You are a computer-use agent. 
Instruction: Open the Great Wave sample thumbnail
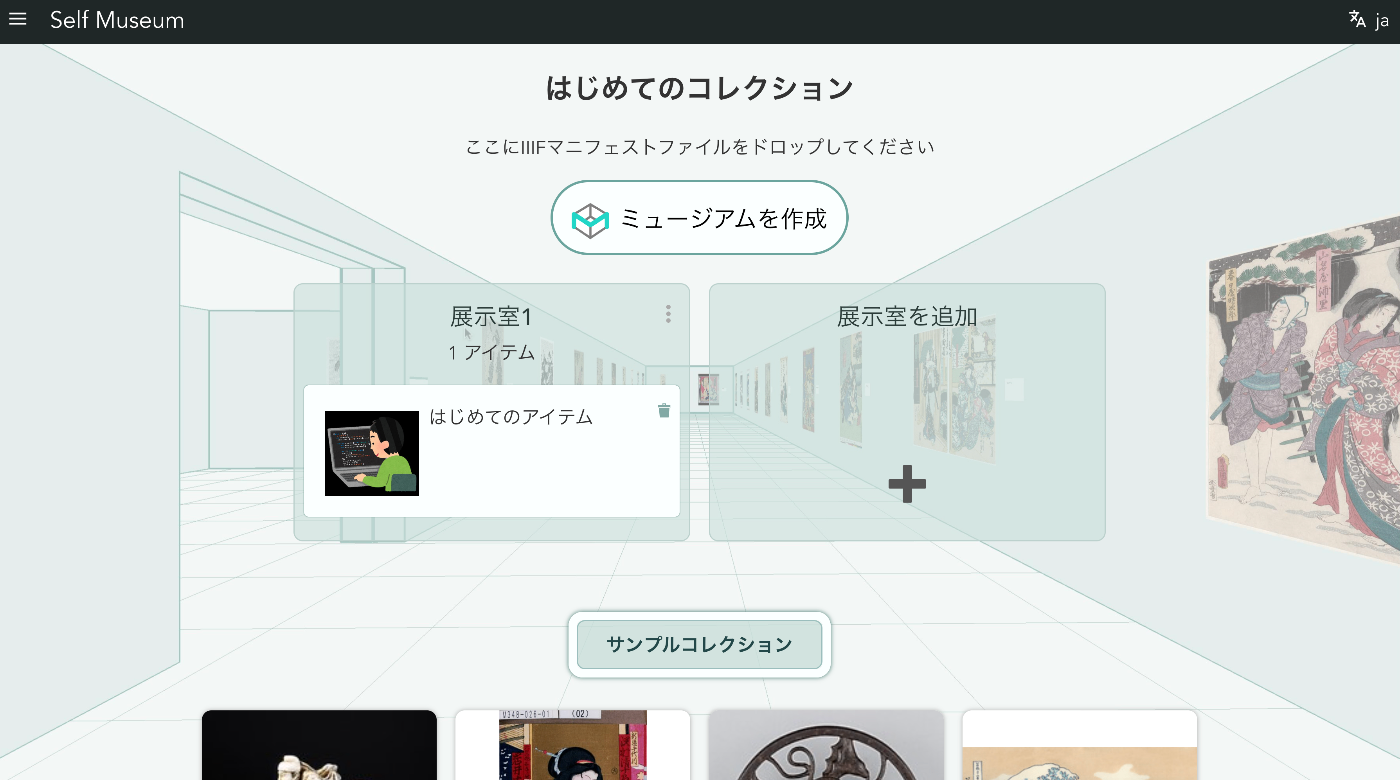(1080, 745)
